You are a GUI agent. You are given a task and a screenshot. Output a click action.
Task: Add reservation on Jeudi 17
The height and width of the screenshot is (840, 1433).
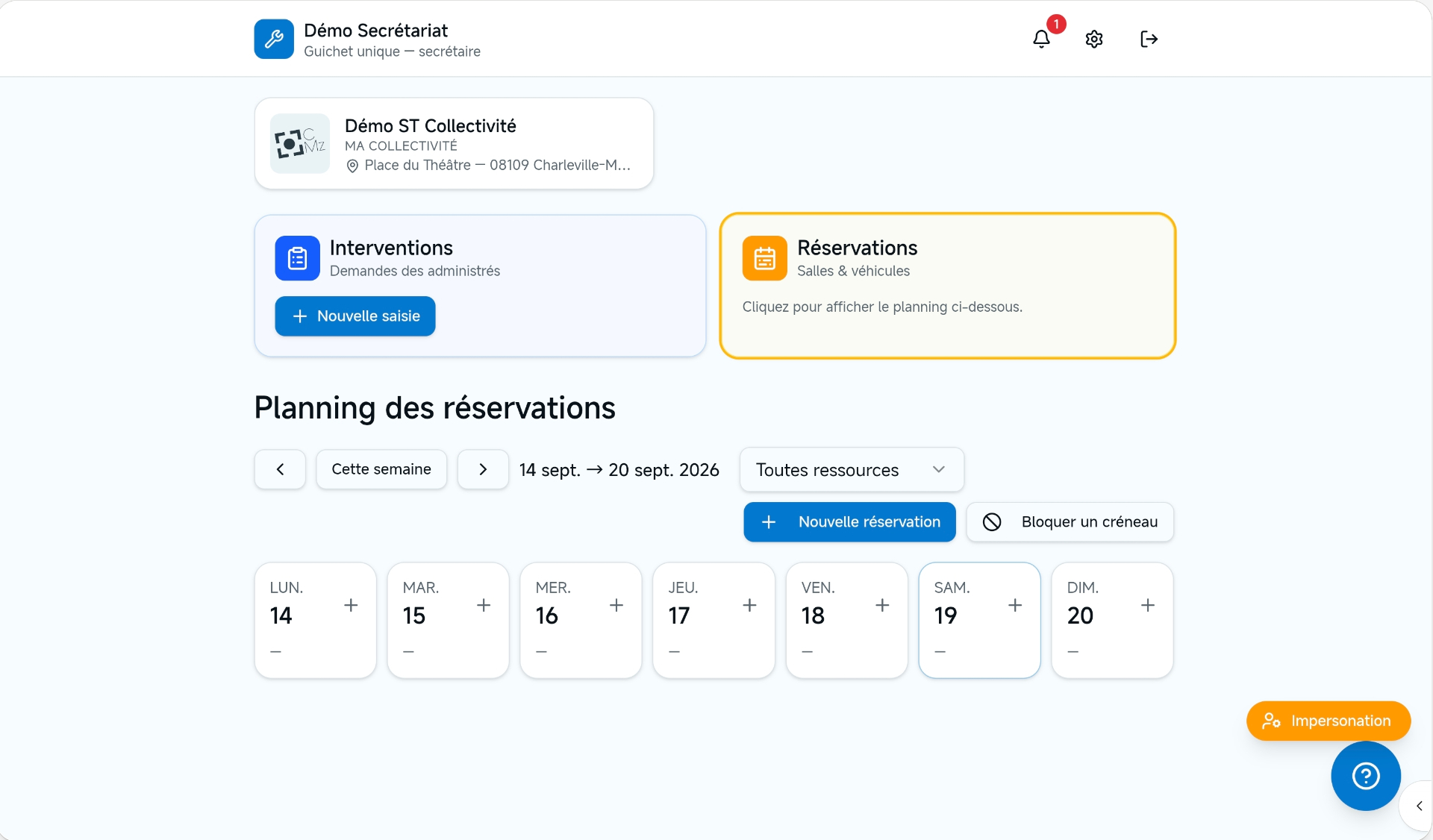[x=750, y=605]
